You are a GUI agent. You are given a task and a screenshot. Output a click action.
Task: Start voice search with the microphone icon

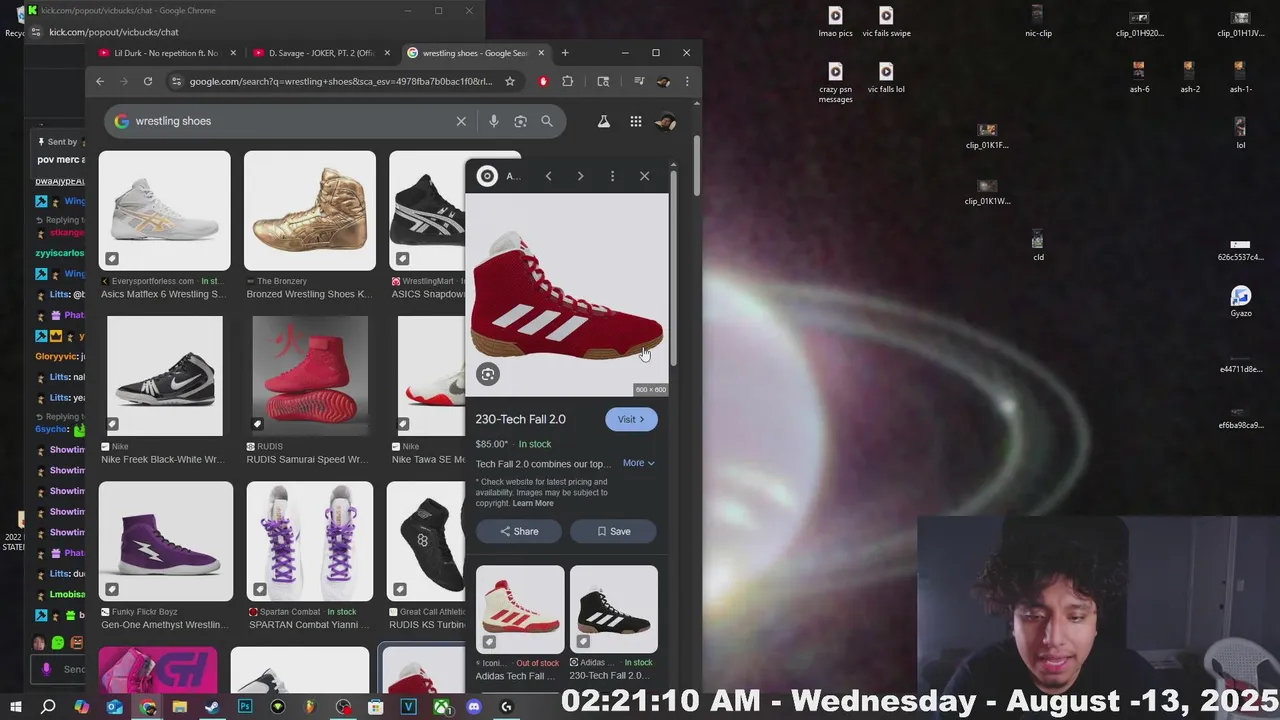click(x=493, y=121)
